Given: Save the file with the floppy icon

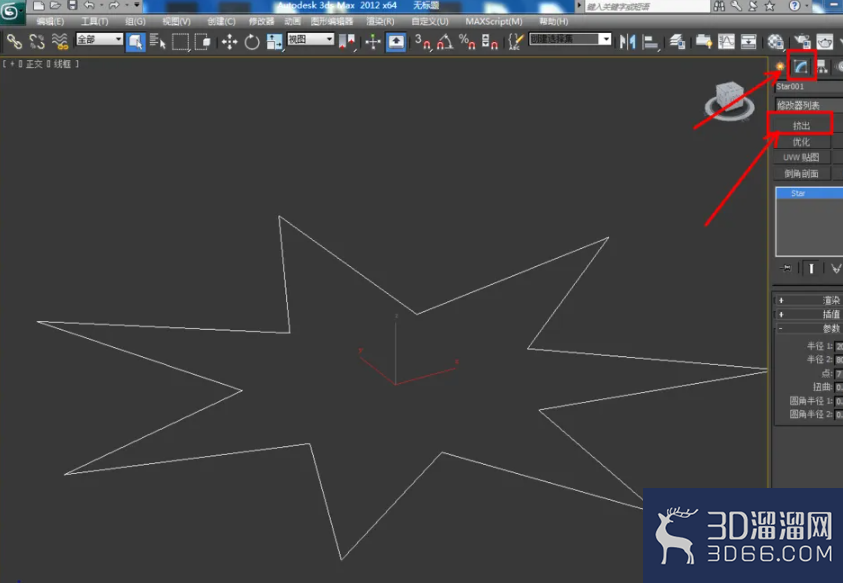Looking at the screenshot, I should 72,6.
